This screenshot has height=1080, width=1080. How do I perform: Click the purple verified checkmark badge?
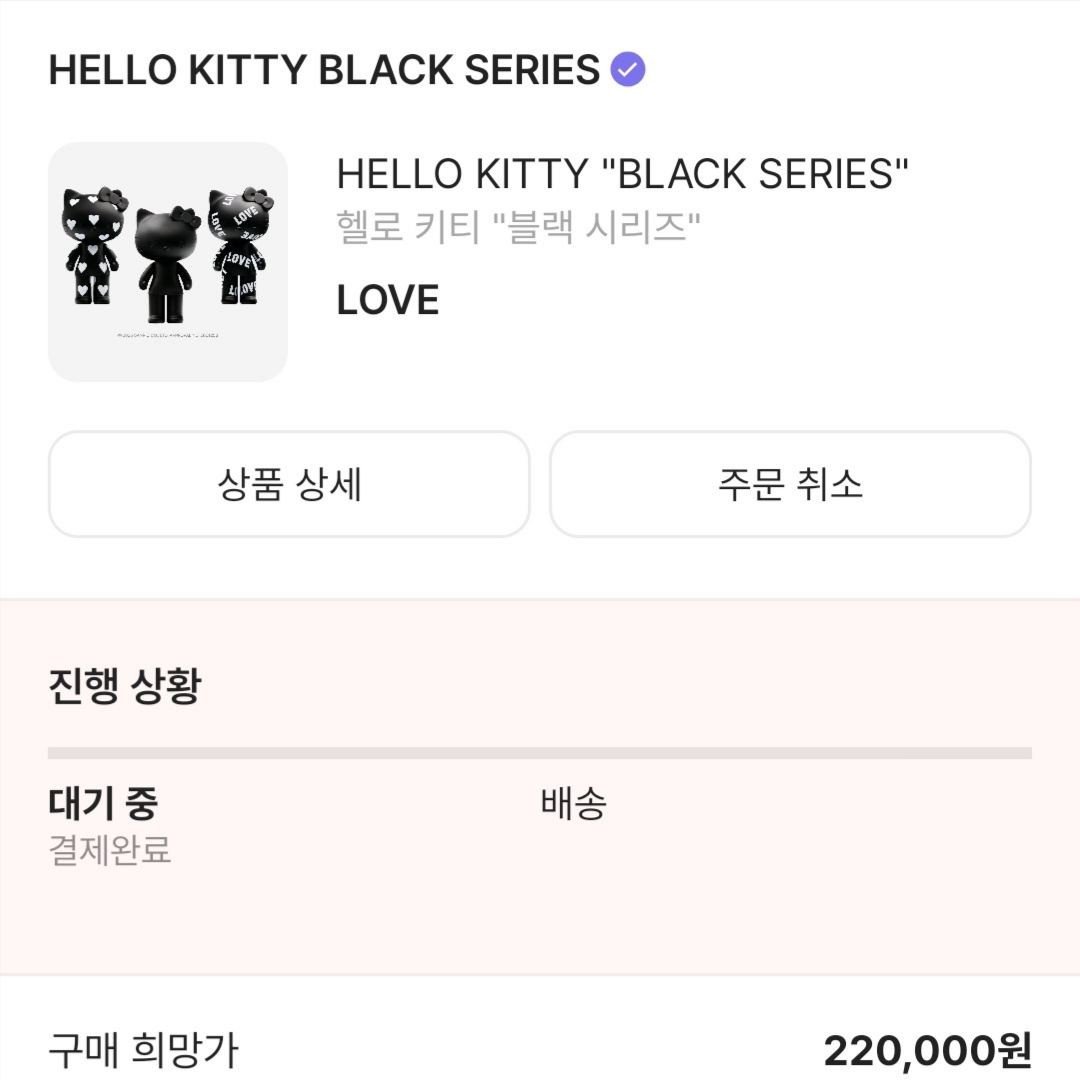[x=627, y=70]
